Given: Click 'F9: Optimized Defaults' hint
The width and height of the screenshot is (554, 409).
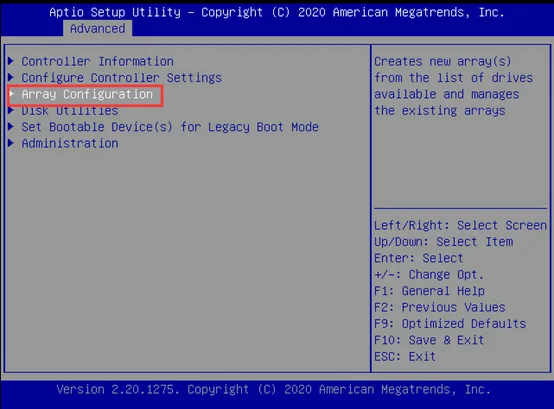Looking at the screenshot, I should [450, 324].
